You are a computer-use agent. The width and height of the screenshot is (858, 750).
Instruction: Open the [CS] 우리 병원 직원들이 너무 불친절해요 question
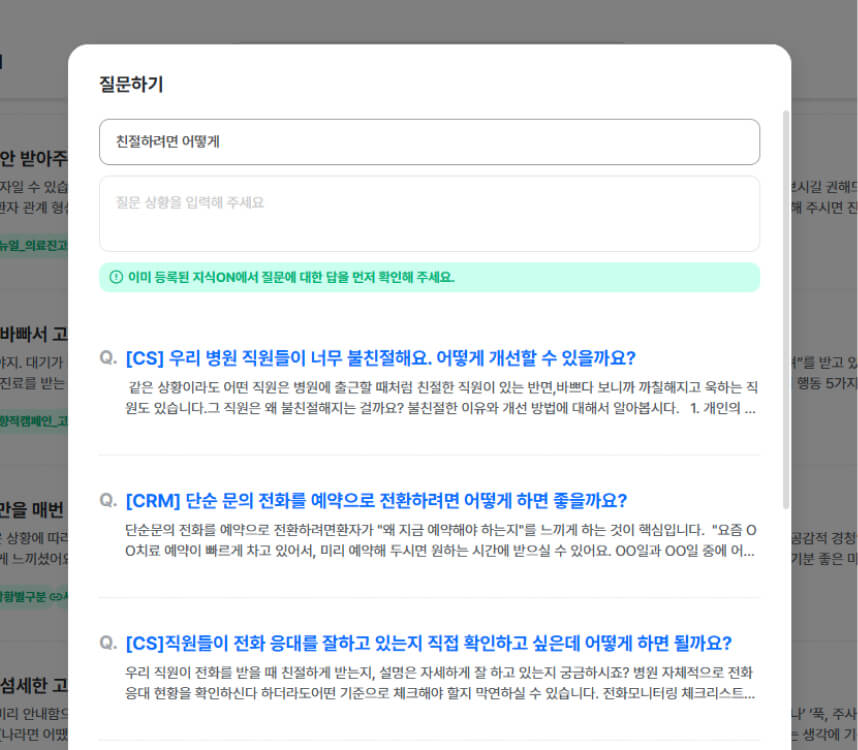tap(380, 358)
